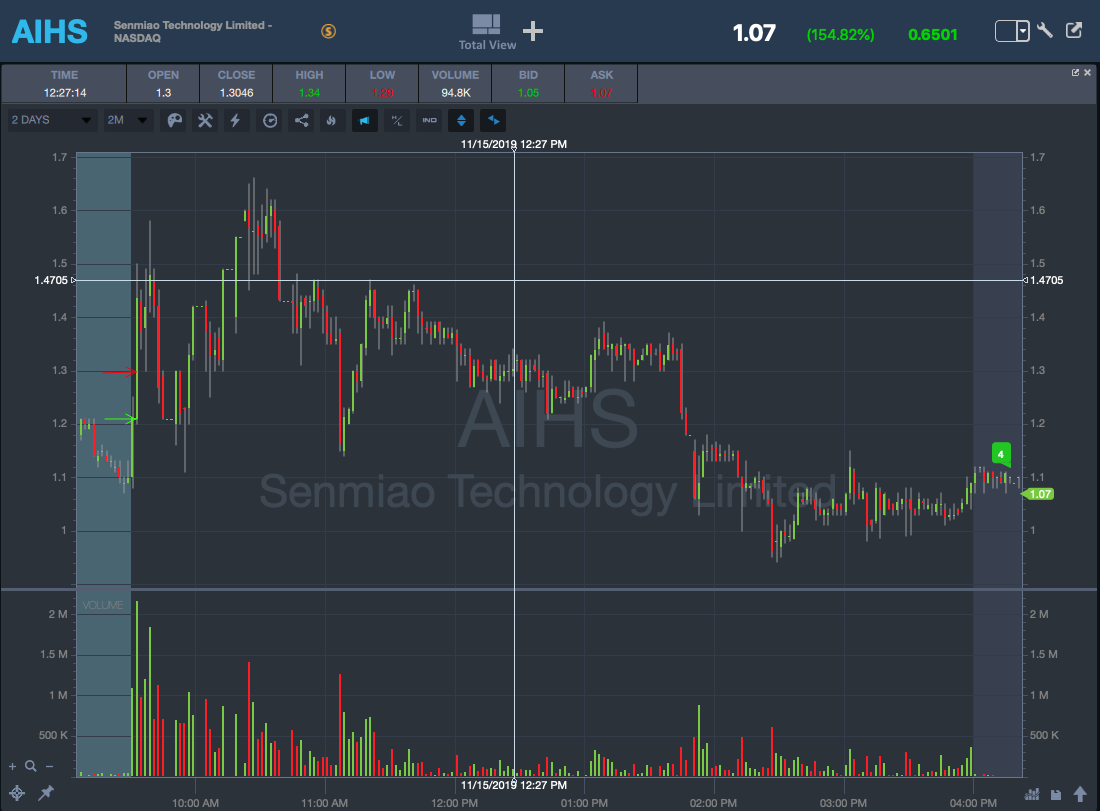The width and height of the screenshot is (1100, 811).
Task: Click the Senmiao Technology Limited company name
Action: (x=193, y=32)
